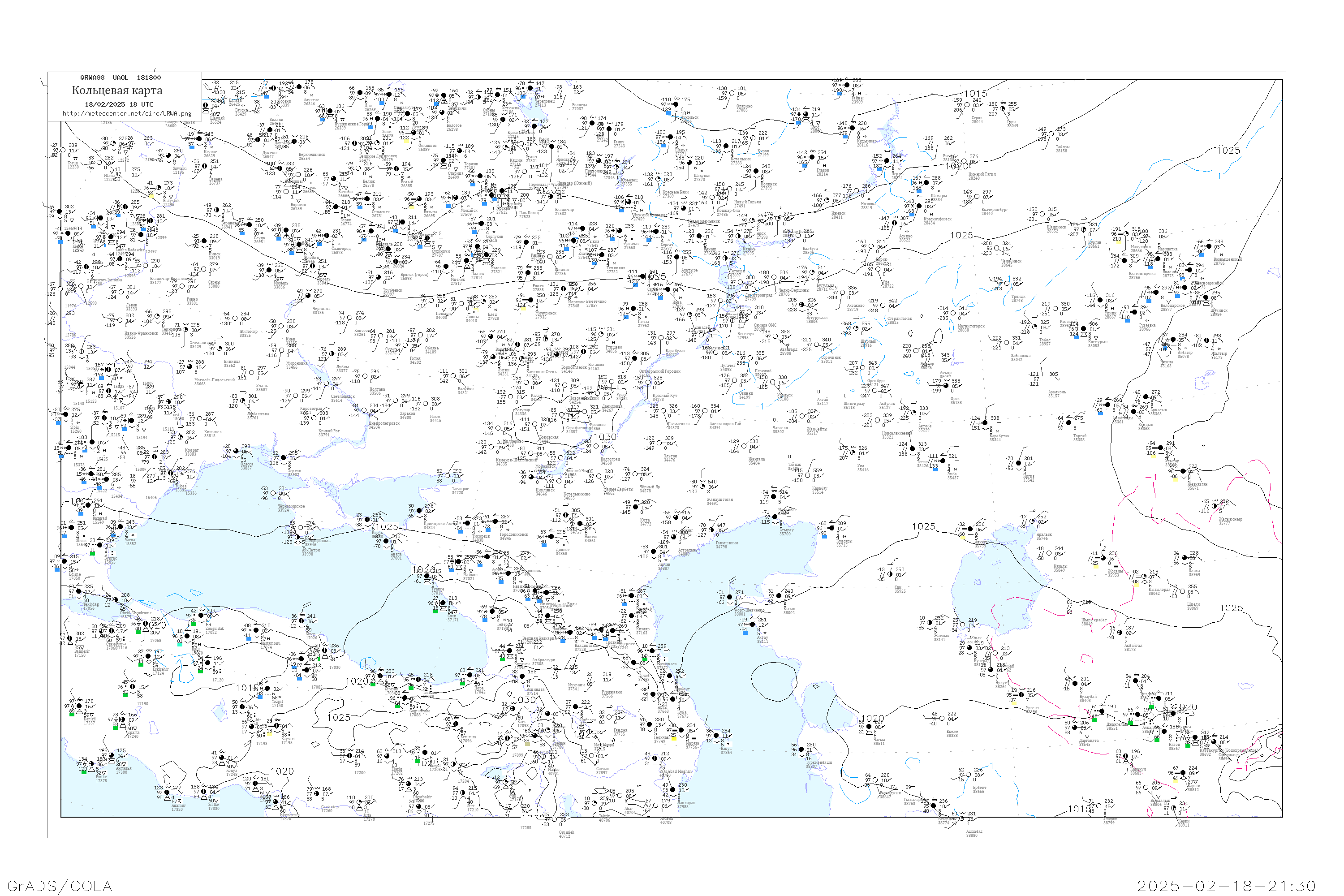Click the 2025-02-18-21:30 timestamp
The height and width of the screenshot is (896, 1344).
(x=1226, y=885)
